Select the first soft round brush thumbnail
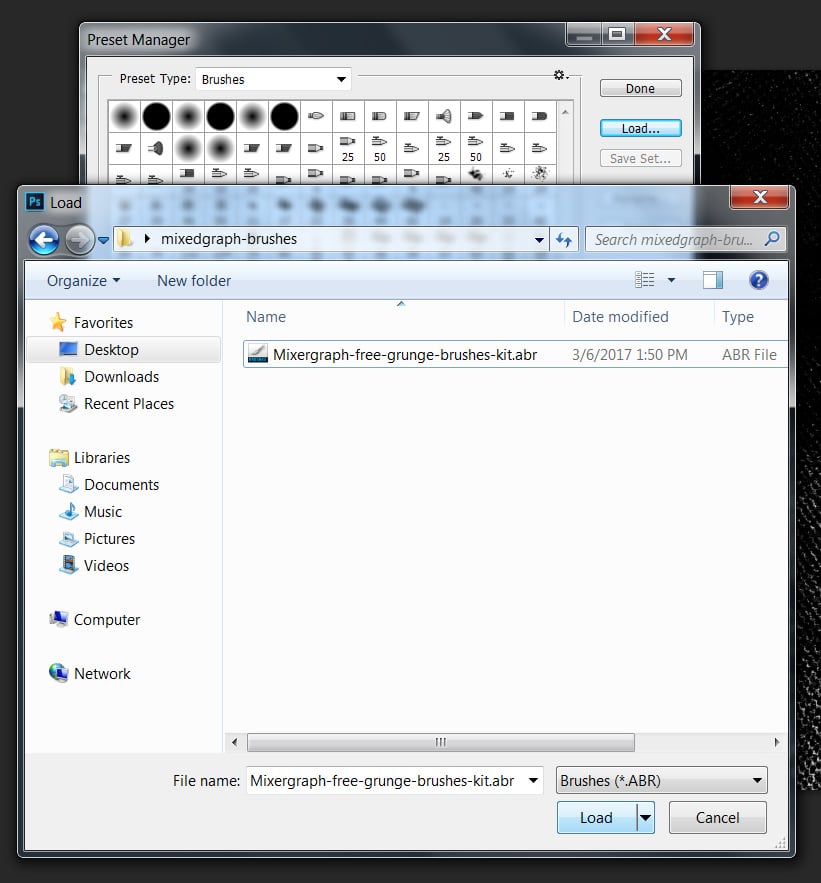This screenshot has width=821, height=883. (124, 117)
